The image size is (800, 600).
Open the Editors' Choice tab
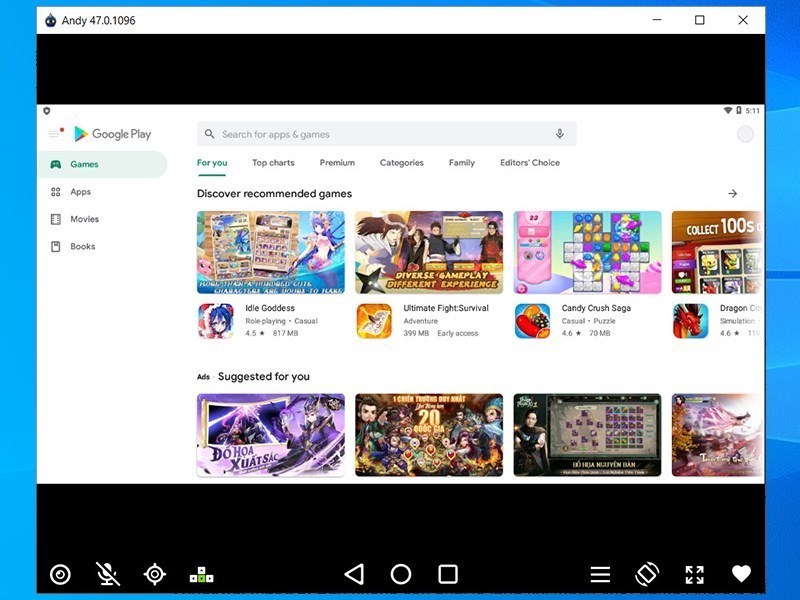pyautogui.click(x=529, y=162)
